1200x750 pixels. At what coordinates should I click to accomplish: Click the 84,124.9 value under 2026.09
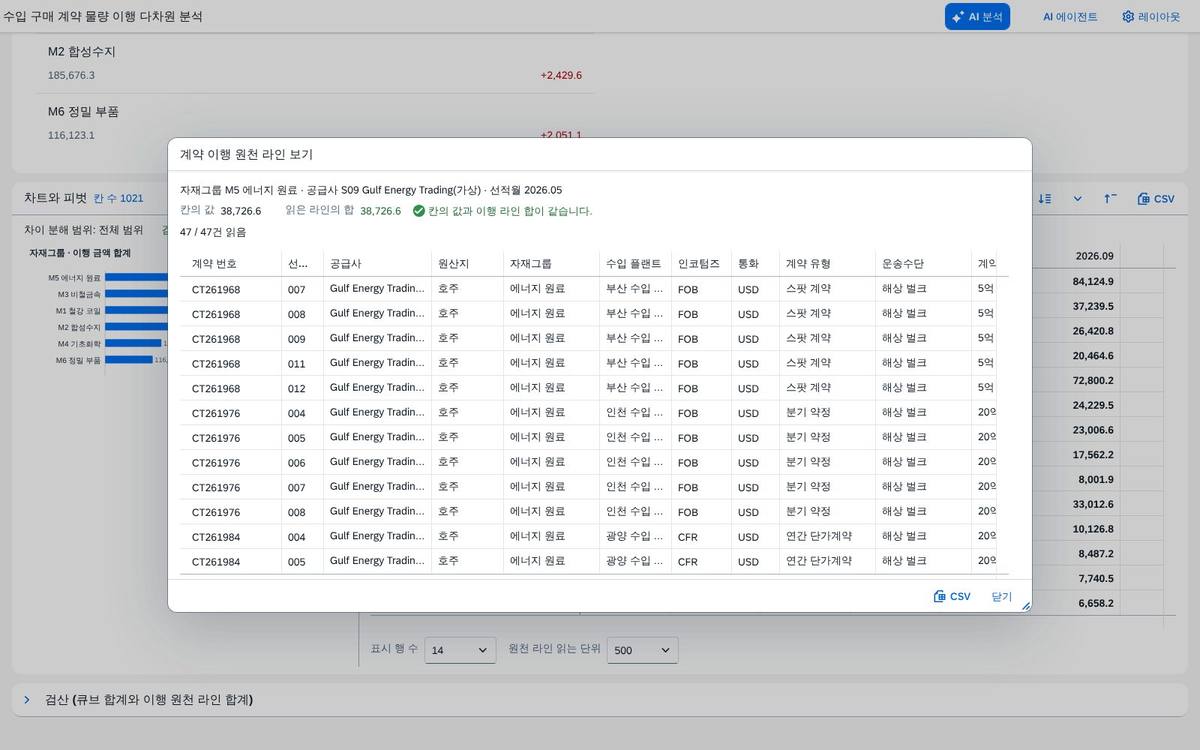coord(1093,282)
